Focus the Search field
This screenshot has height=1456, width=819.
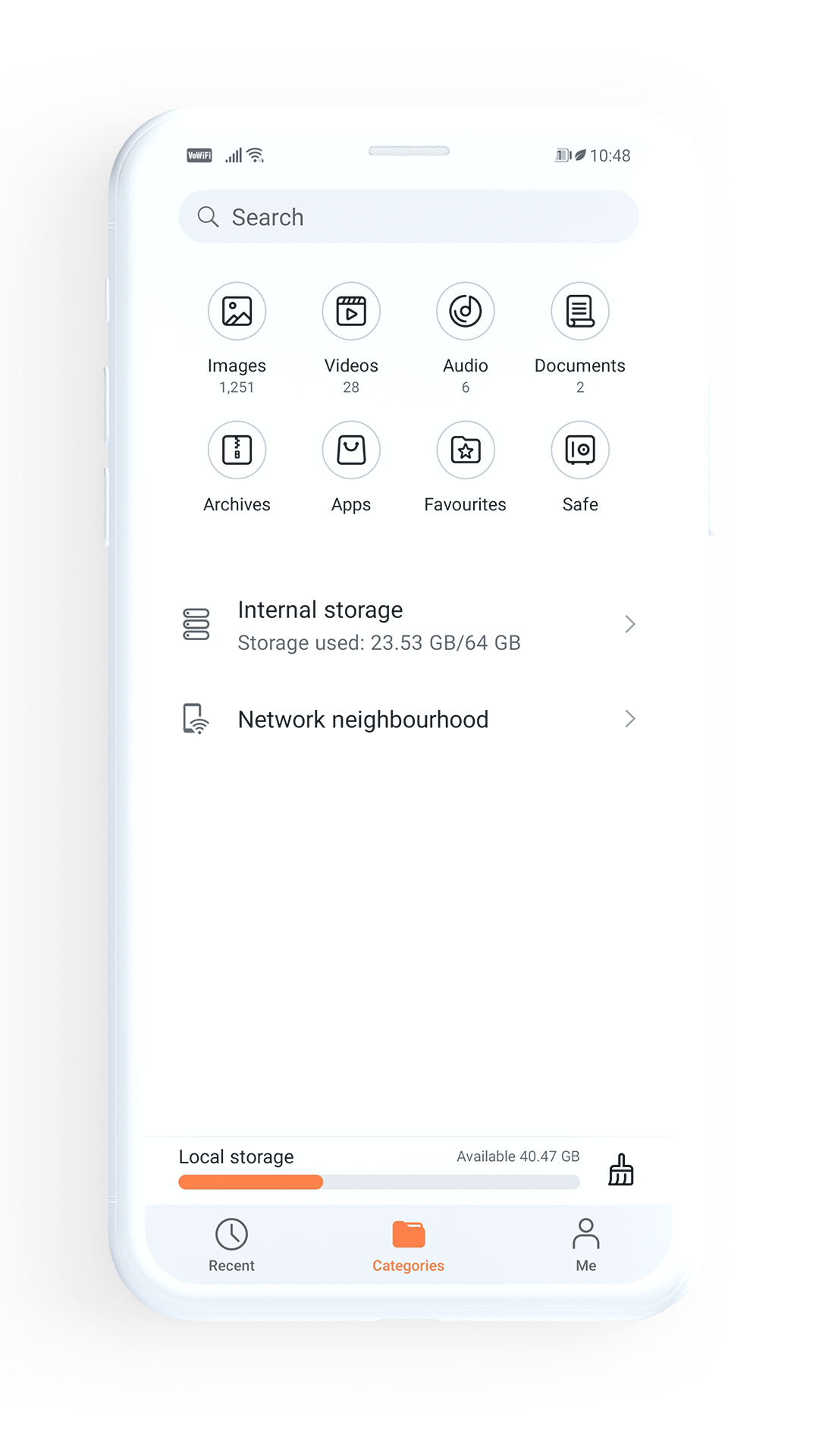(x=409, y=217)
